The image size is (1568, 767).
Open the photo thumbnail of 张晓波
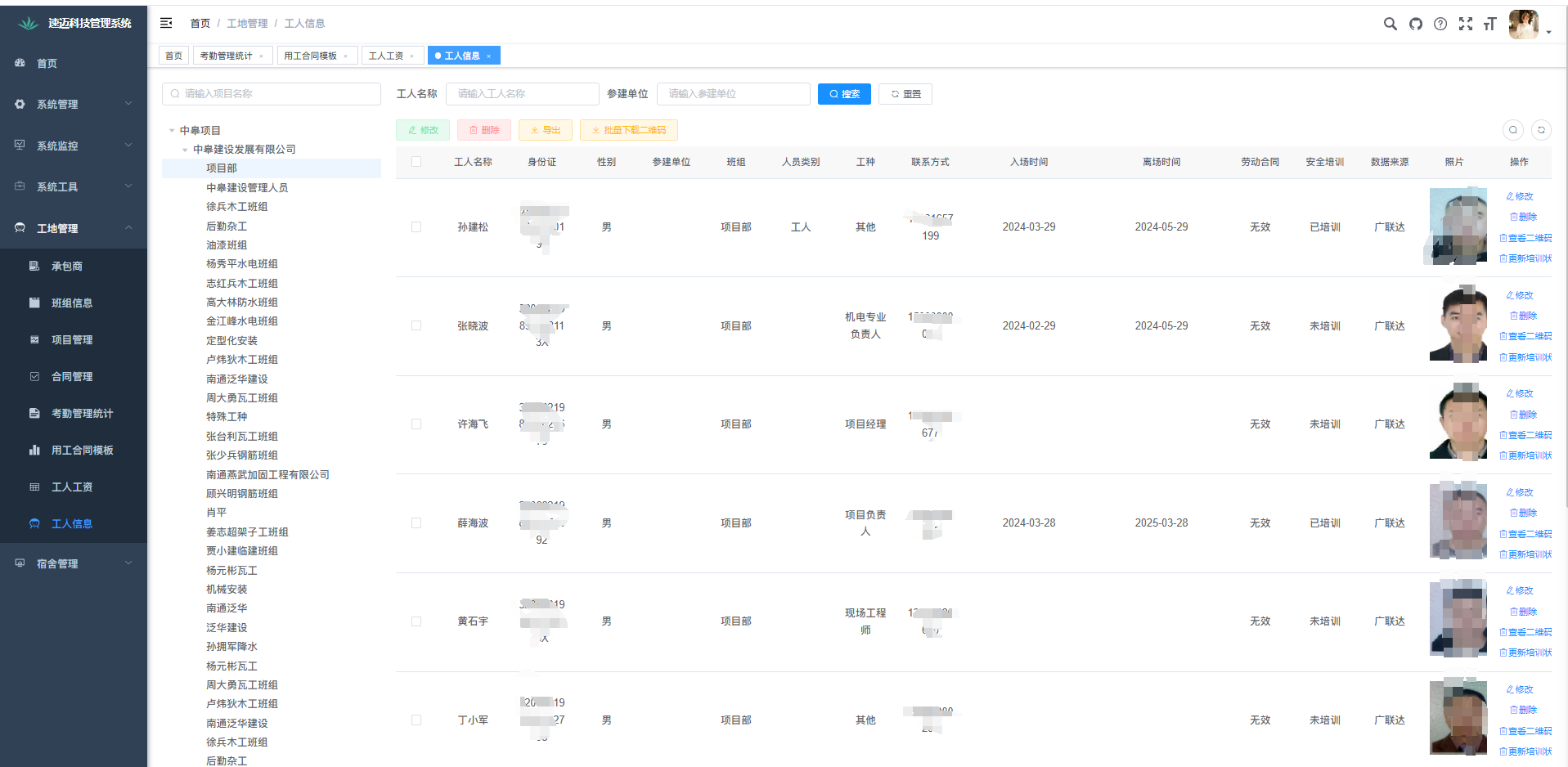[1458, 324]
